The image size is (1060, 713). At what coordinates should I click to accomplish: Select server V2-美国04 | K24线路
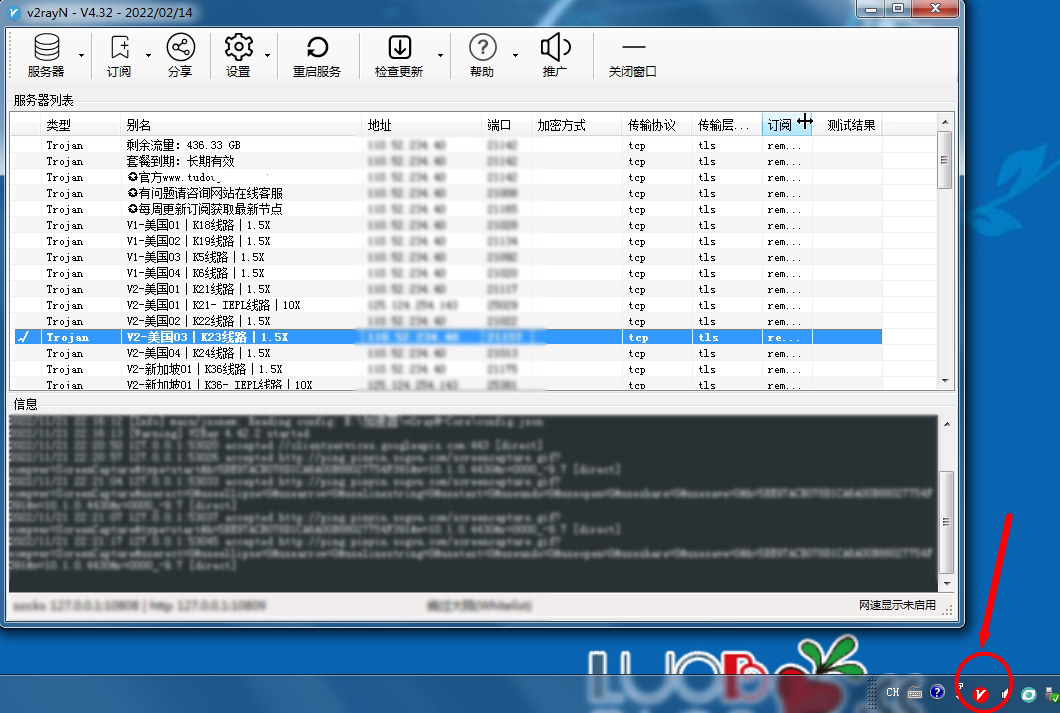coord(448,353)
